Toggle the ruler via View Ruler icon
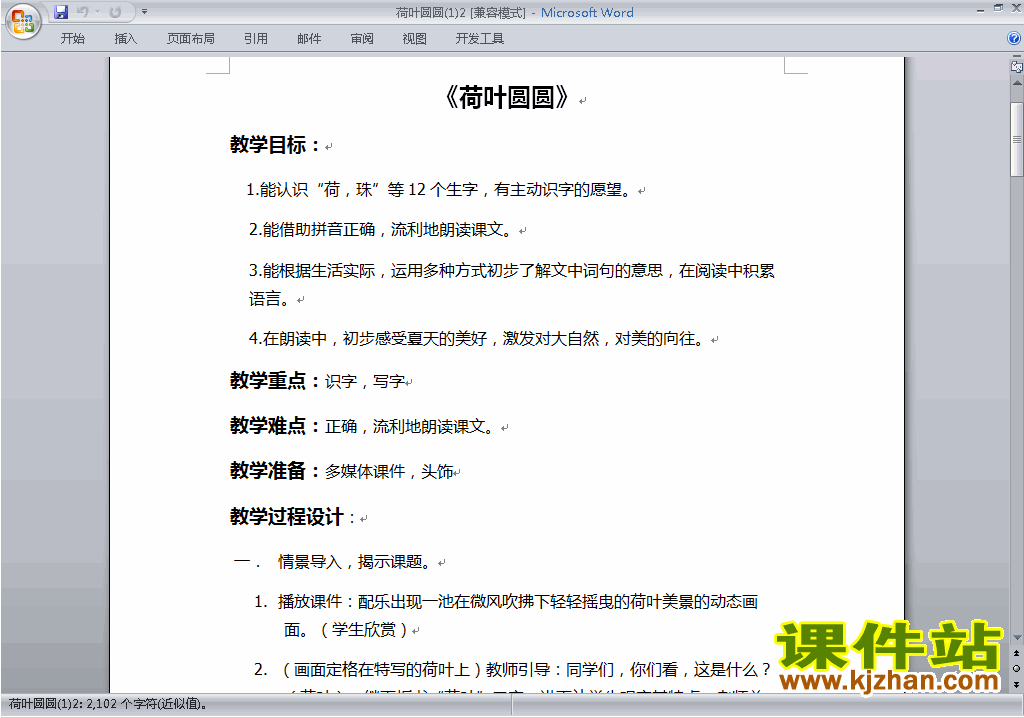Image resolution: width=1024 pixels, height=718 pixels. 1017,66
